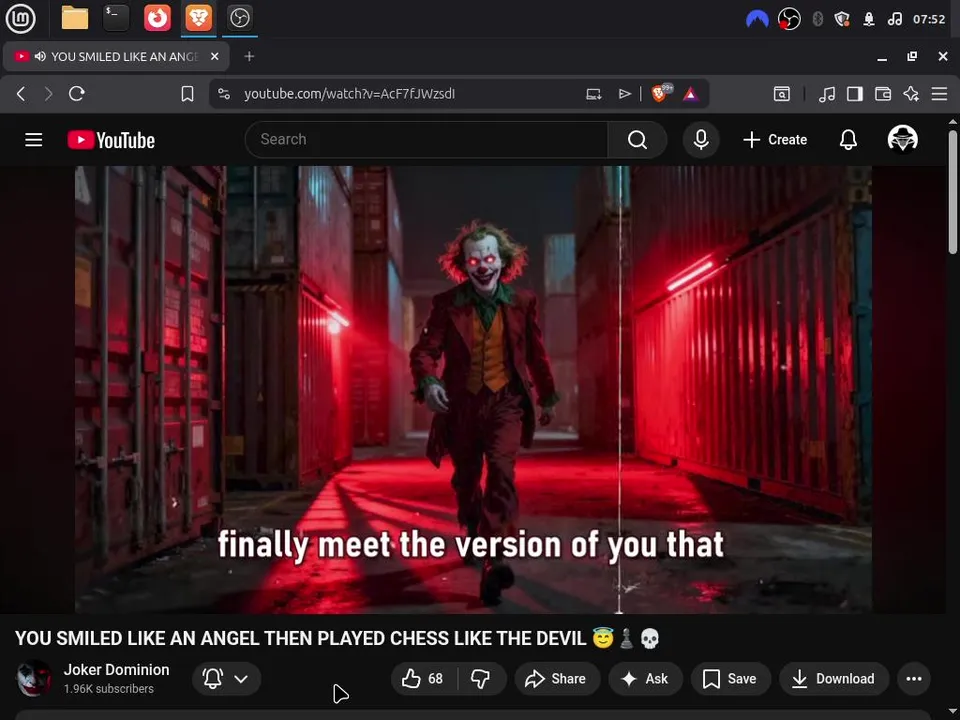Open the OBS tray icon

(x=789, y=19)
